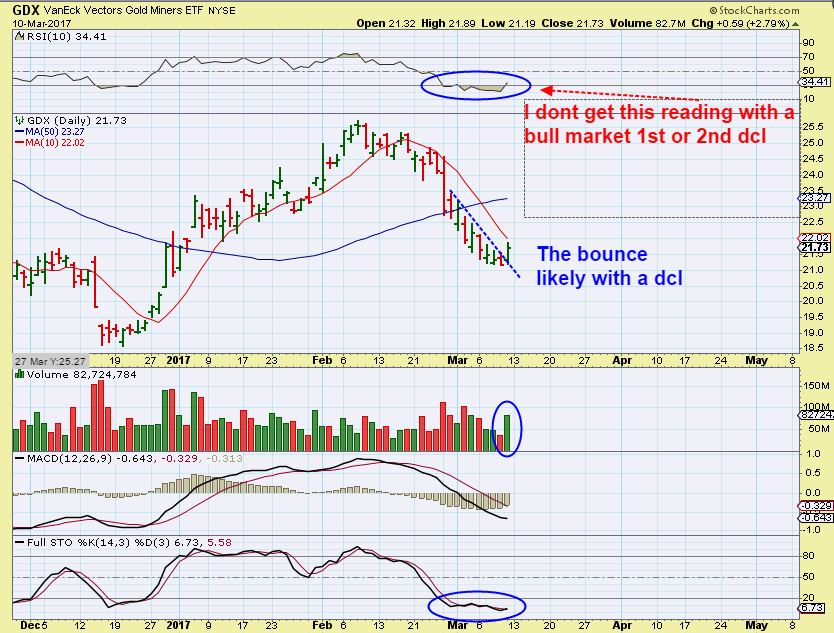
Task: Click the RSI legend icon before RSI(10)
Action: (20, 36)
